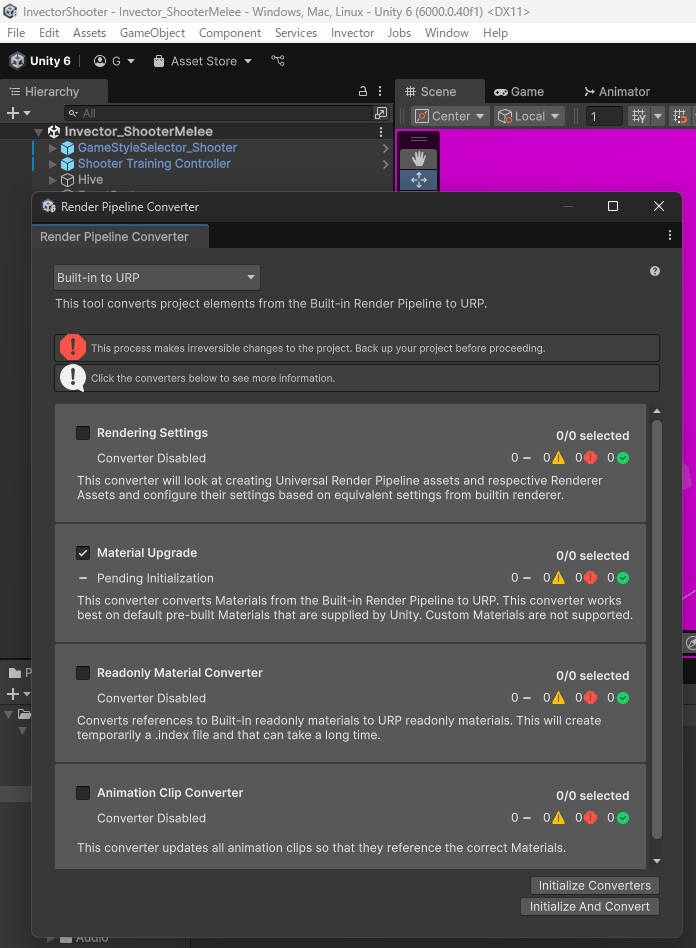Switch to the Animator tab
The height and width of the screenshot is (948, 696).
coord(617,91)
